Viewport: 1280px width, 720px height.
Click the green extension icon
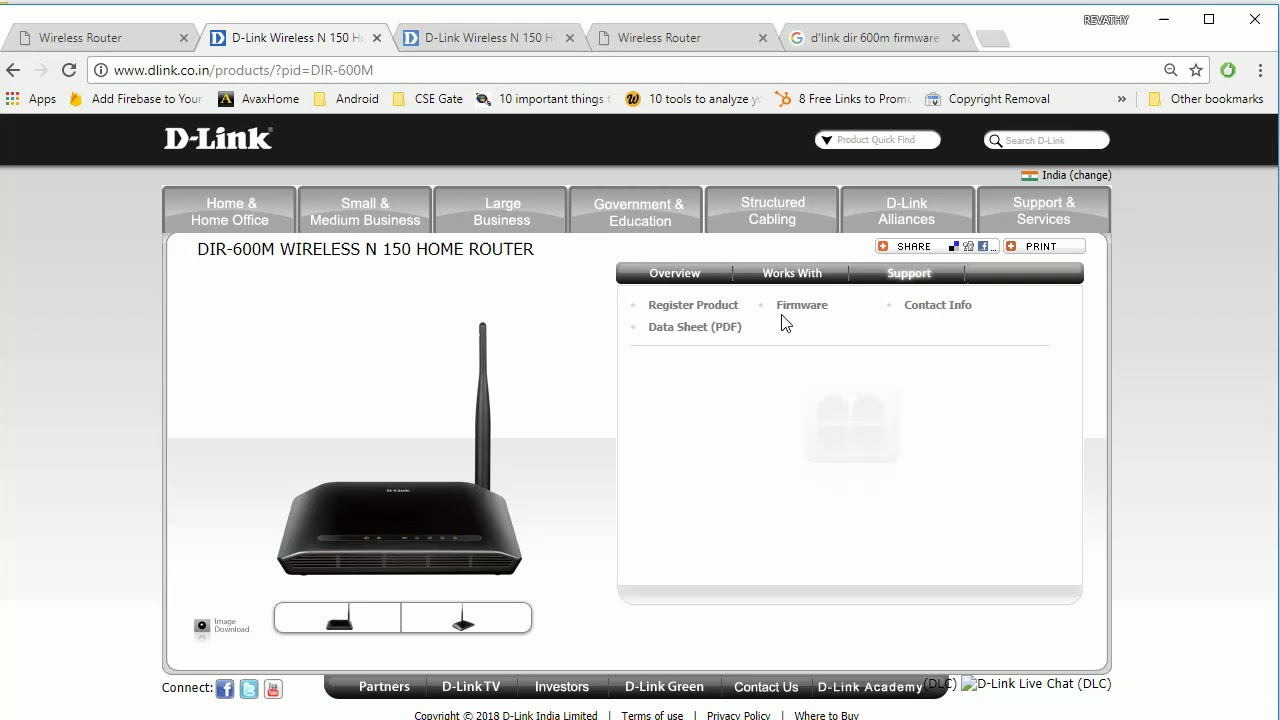point(1228,70)
